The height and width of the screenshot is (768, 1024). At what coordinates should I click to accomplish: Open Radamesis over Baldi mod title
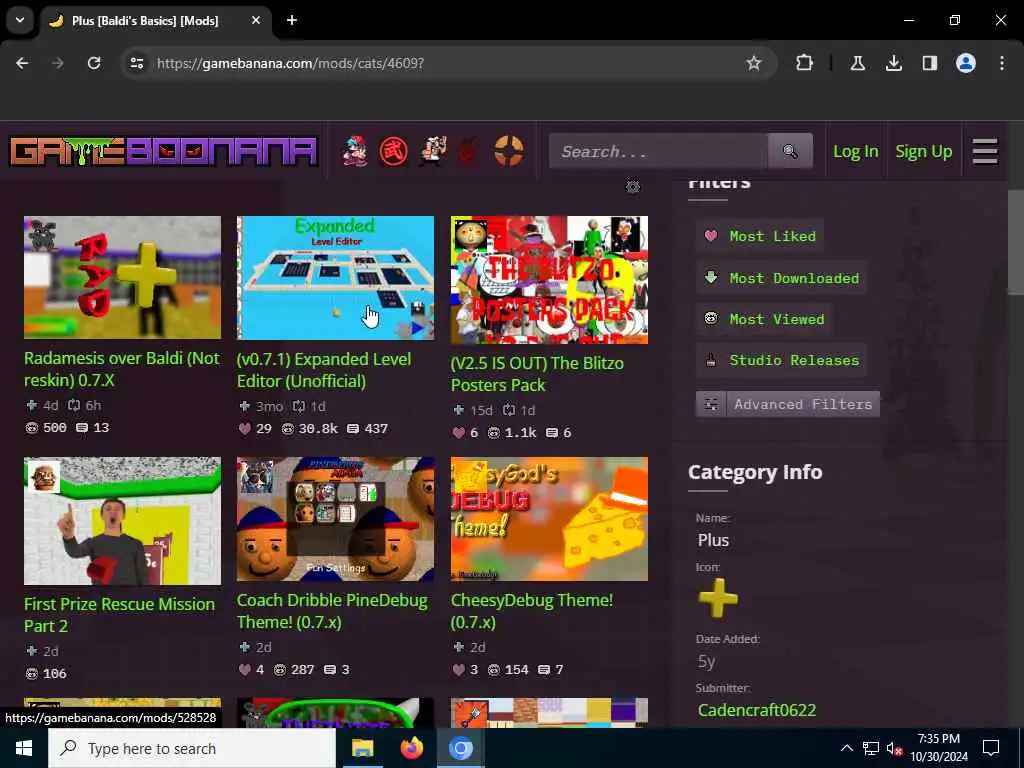tap(121, 369)
